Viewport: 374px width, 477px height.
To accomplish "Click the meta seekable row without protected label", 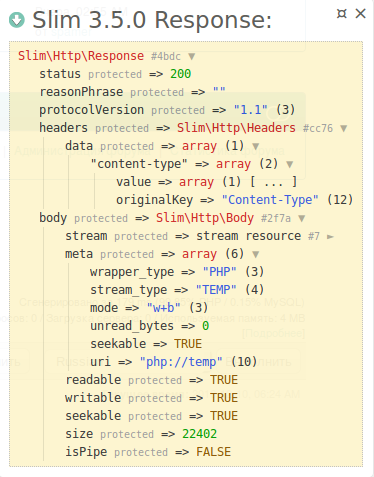I will (146, 344).
